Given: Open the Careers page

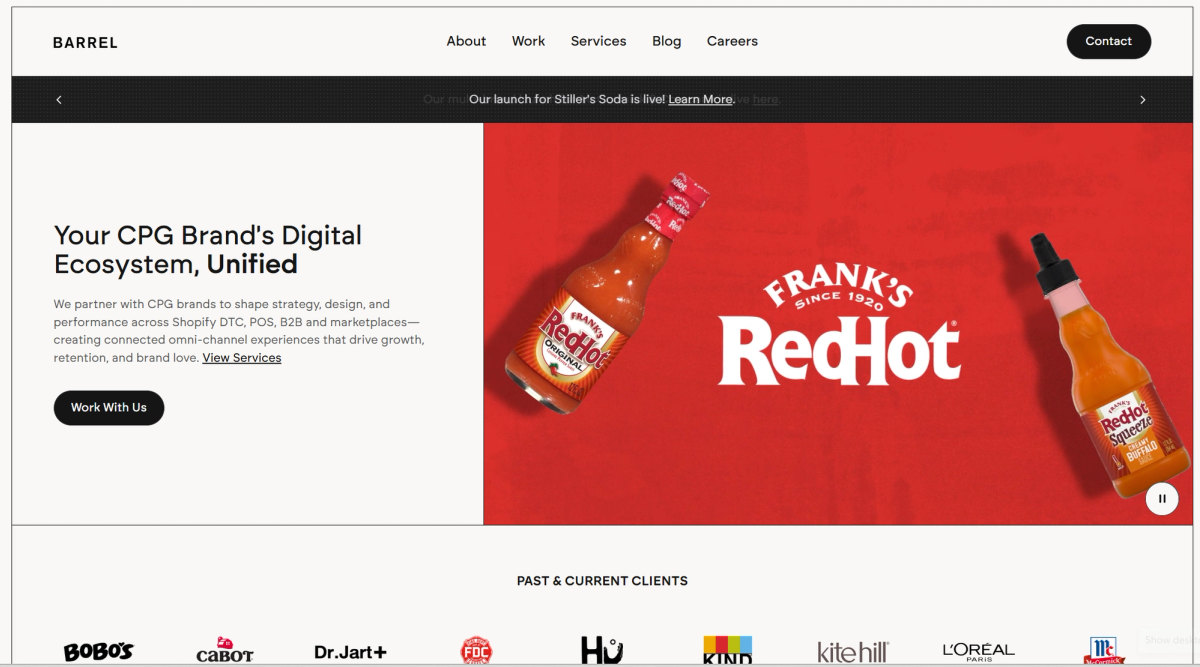Looking at the screenshot, I should [x=732, y=41].
